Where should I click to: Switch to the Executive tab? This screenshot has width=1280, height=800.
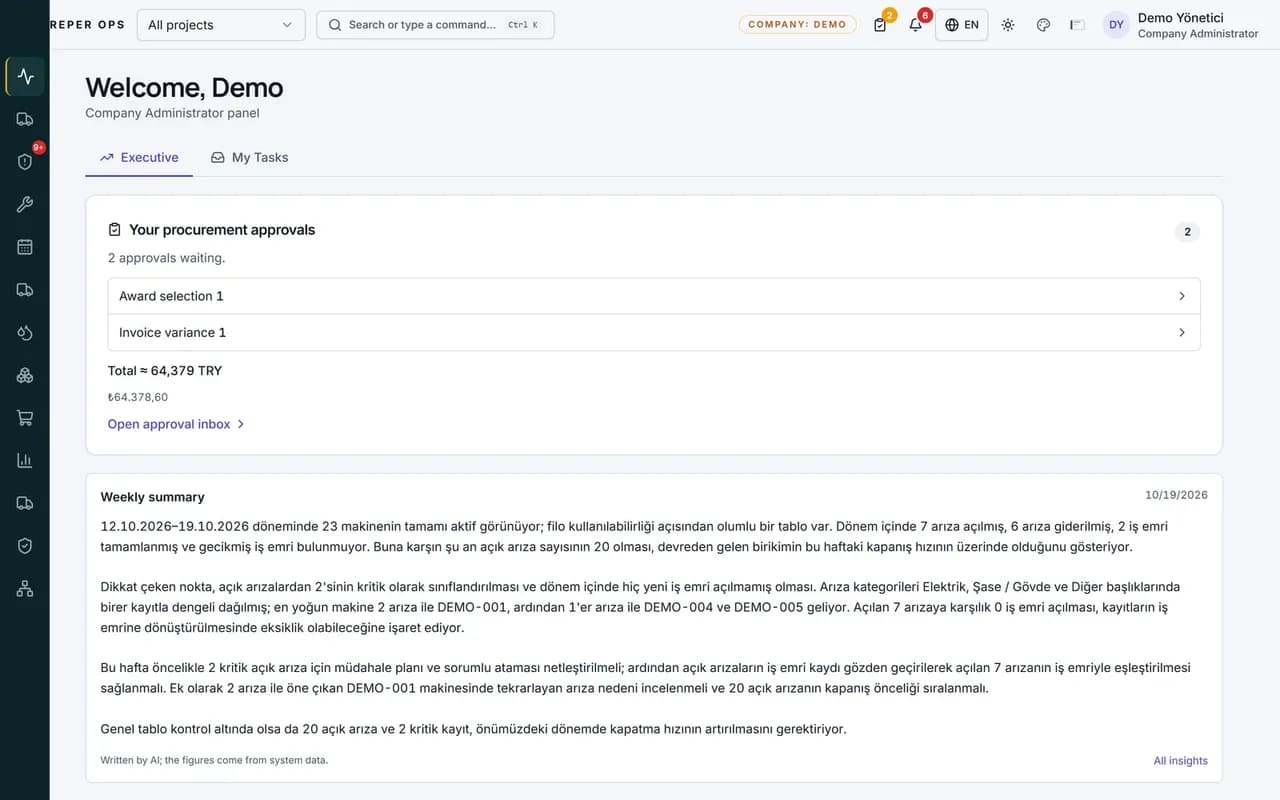139,157
